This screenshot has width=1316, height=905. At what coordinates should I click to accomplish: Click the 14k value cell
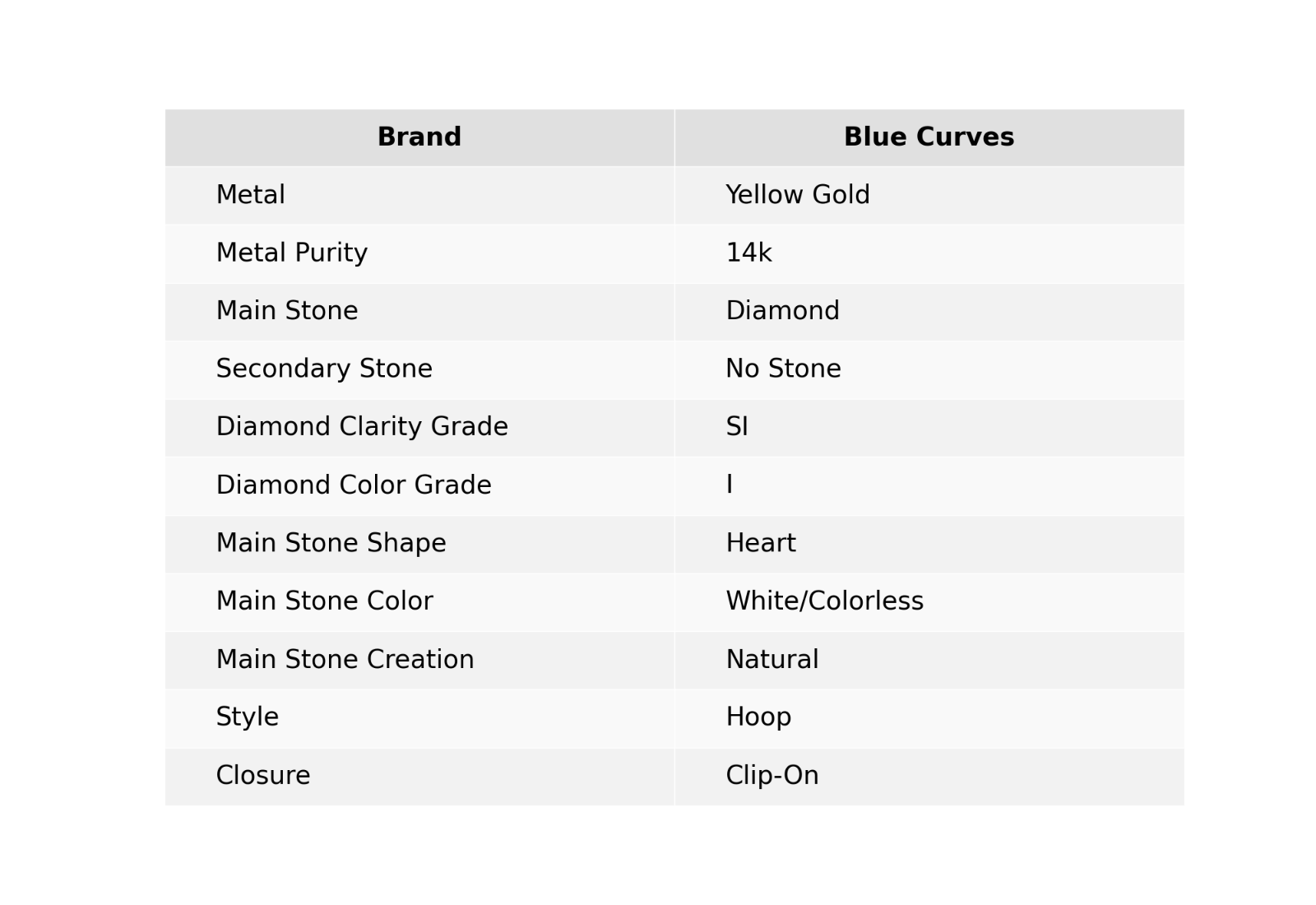pos(929,253)
